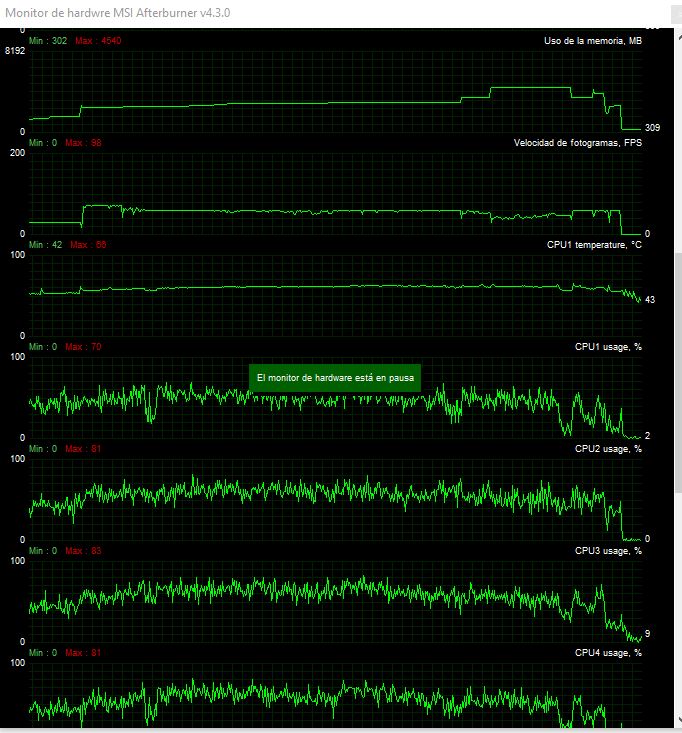Viewport: 682px width, 733px height.
Task: Select the 'CPU4 usage, %' graph label
Action: 608,652
